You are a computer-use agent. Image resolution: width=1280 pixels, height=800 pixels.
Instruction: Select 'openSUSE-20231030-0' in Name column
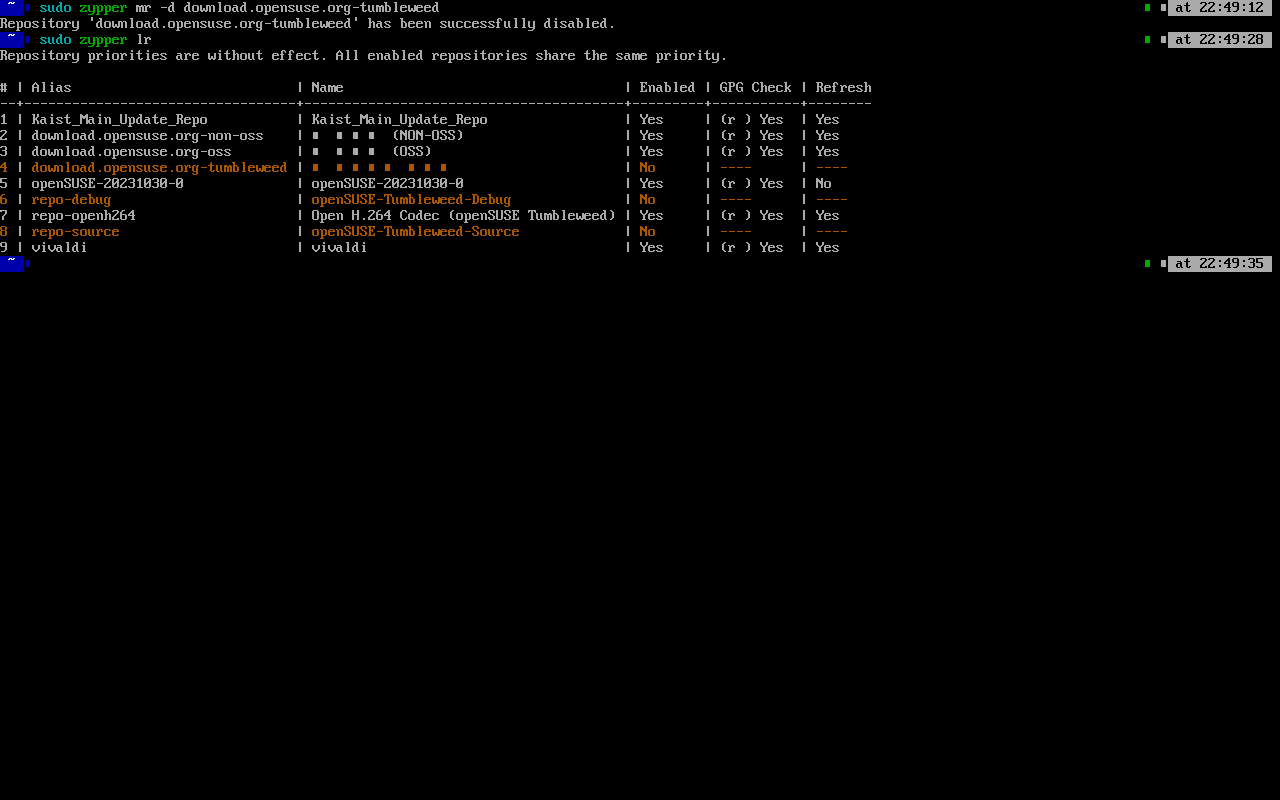[x=388, y=184]
